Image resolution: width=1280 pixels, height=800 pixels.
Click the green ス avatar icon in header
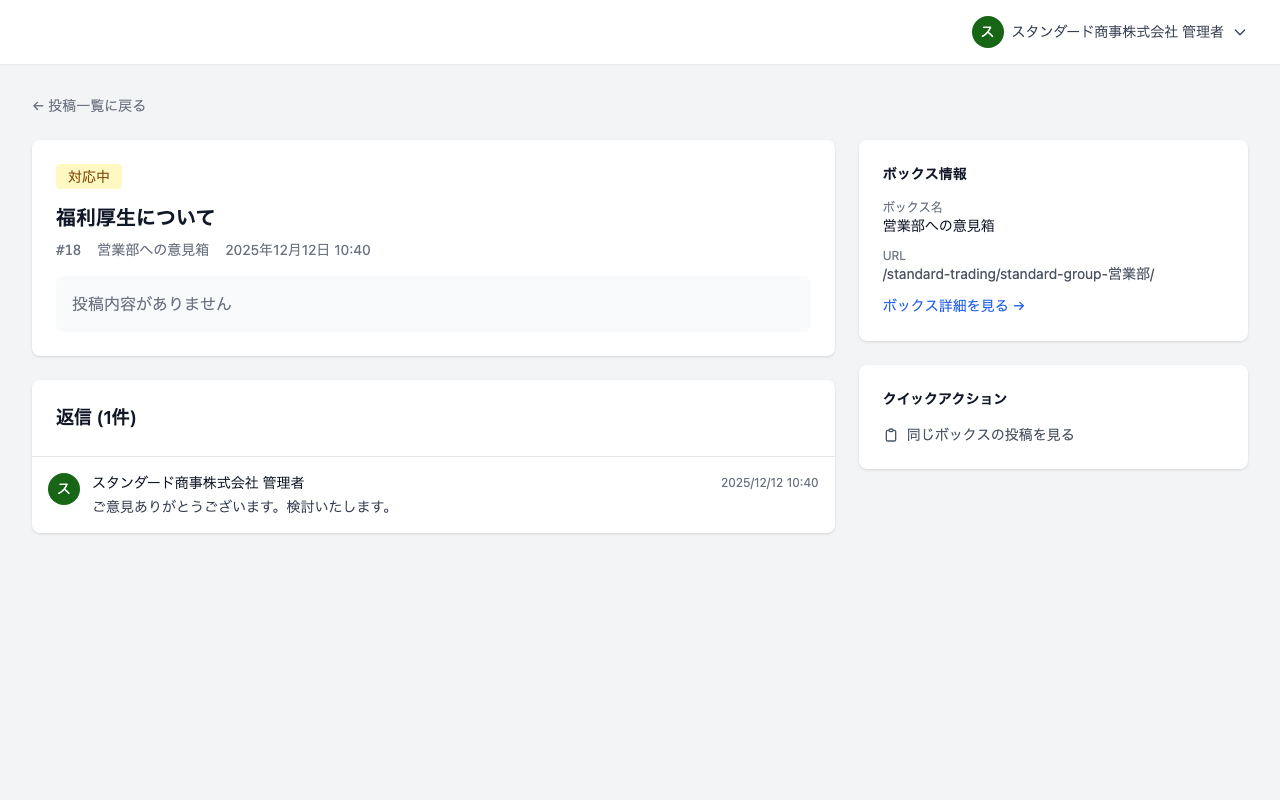[x=987, y=32]
